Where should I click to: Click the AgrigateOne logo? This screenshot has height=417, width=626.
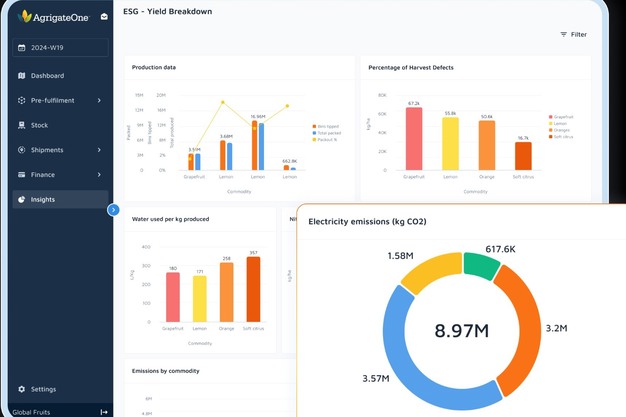[54, 16]
